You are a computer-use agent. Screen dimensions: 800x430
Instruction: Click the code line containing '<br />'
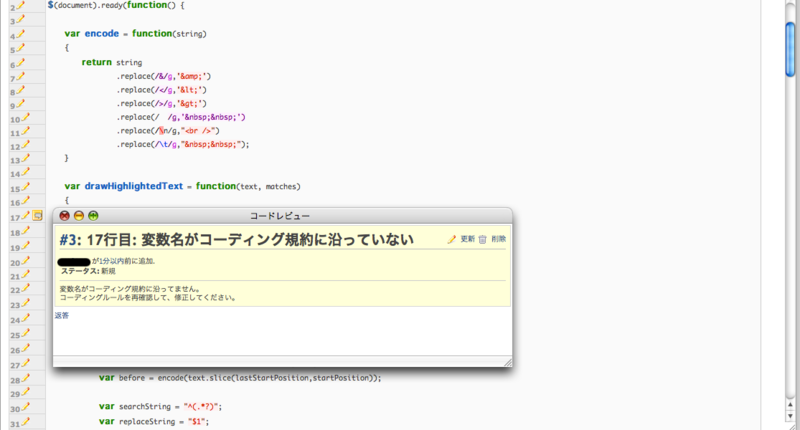pos(168,131)
